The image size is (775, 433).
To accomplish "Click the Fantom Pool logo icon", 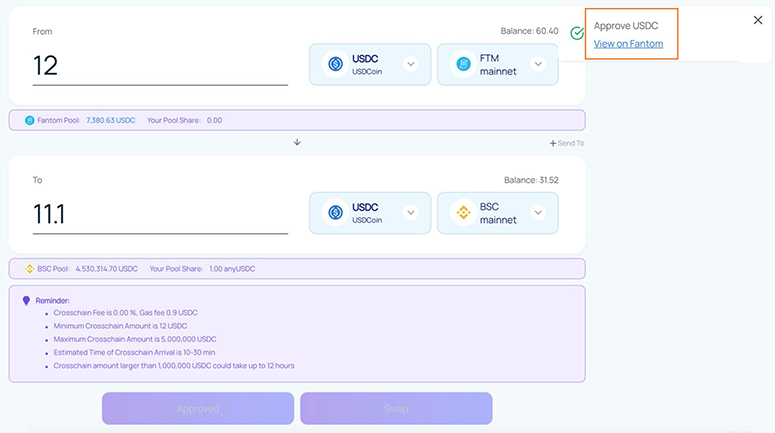I will click(30, 120).
